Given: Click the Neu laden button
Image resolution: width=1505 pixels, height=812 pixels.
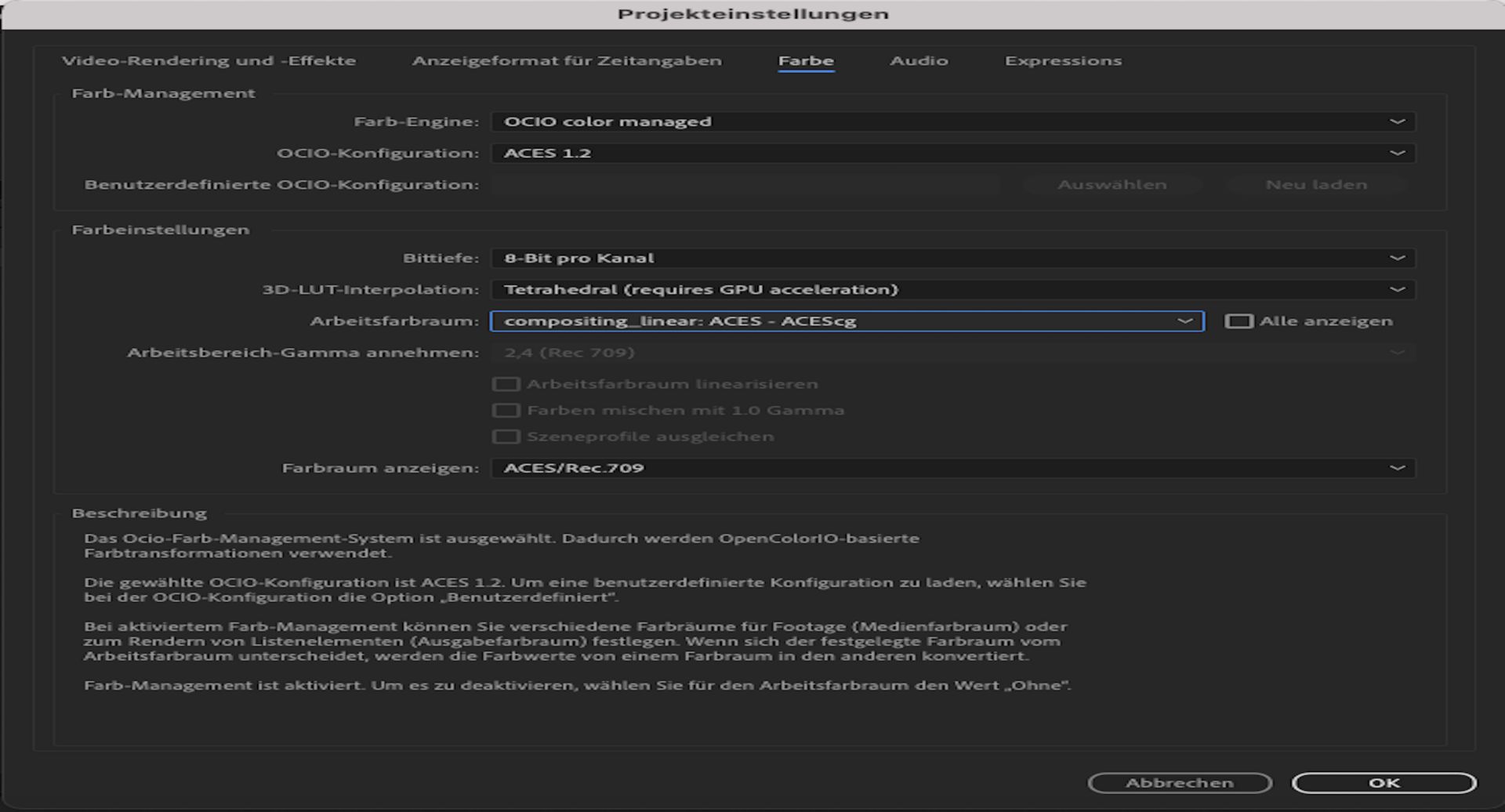Looking at the screenshot, I should 1316,185.
